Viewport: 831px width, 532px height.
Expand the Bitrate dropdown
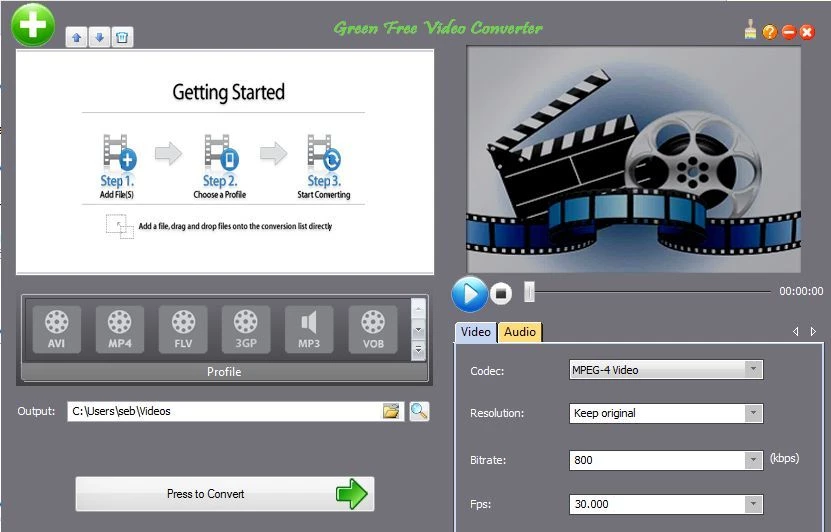tap(752, 460)
